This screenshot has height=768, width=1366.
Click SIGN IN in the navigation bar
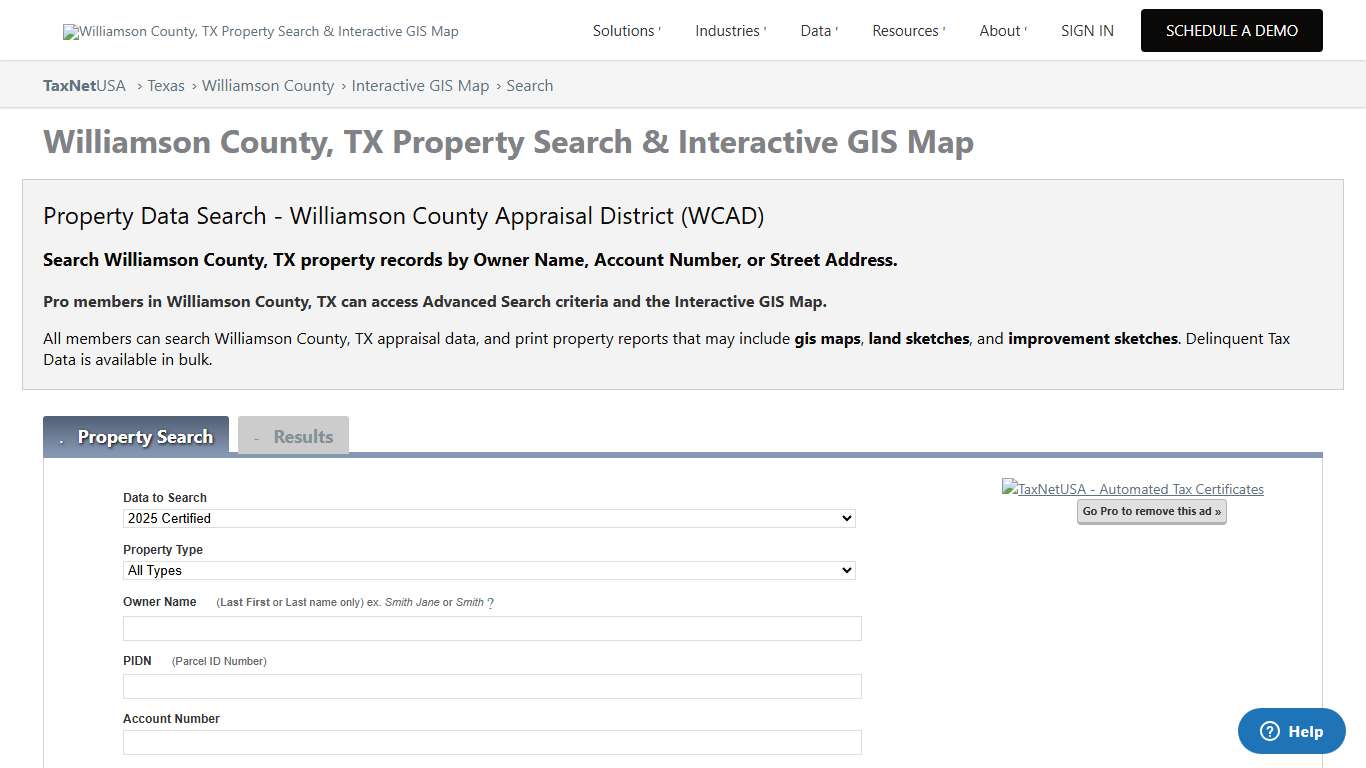pos(1087,31)
